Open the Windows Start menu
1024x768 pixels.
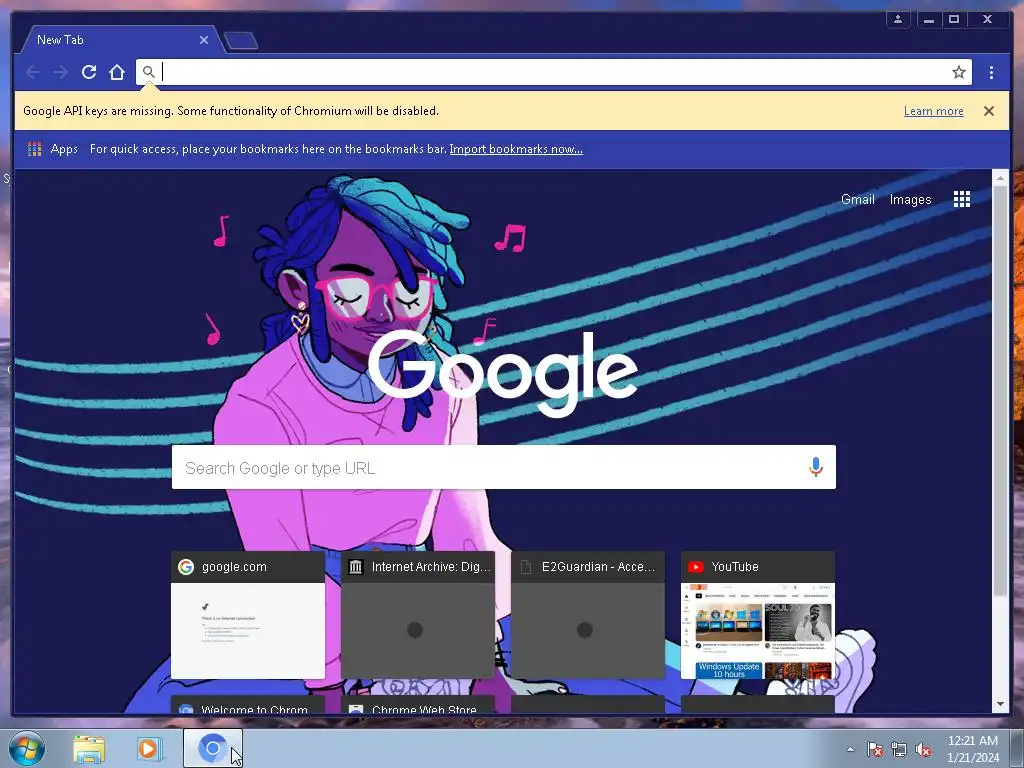26,748
